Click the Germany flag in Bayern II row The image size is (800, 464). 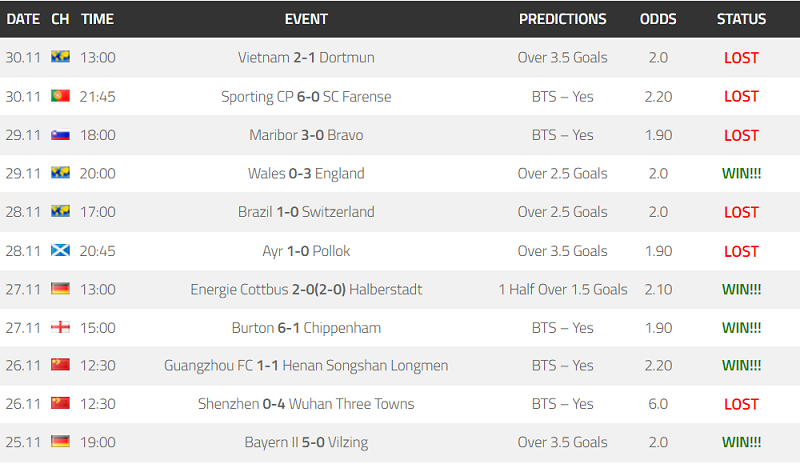pyautogui.click(x=60, y=441)
